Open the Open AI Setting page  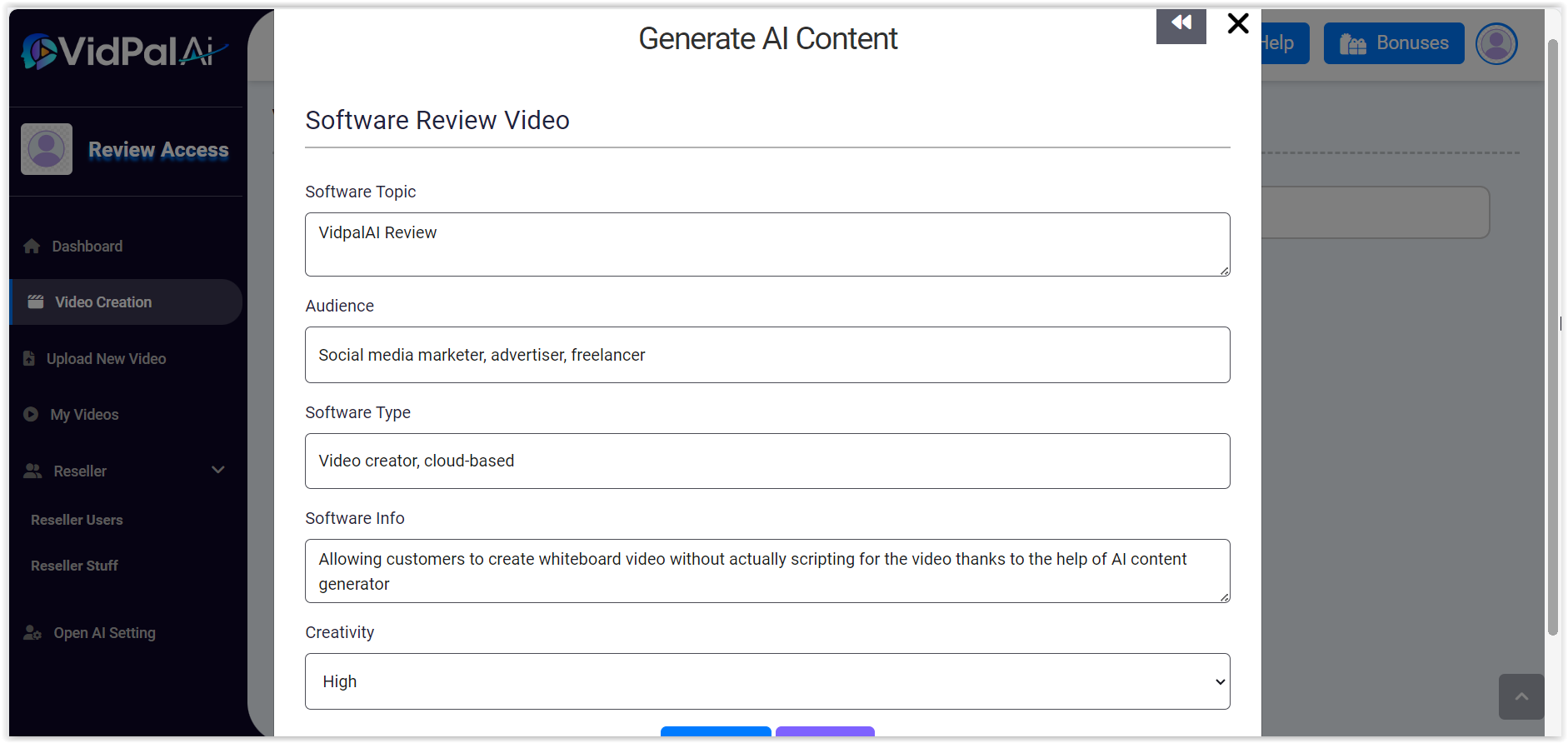[104, 633]
